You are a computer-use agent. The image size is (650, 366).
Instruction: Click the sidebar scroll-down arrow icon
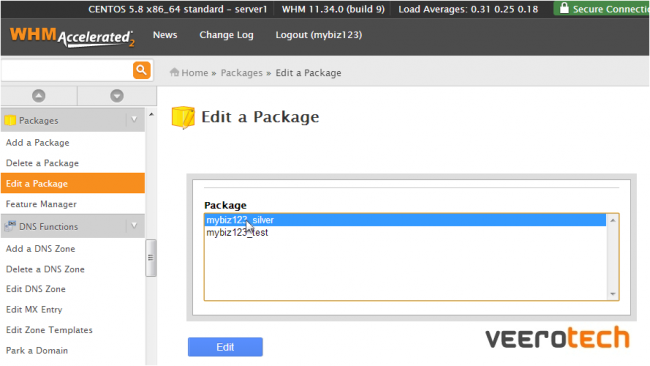117,96
